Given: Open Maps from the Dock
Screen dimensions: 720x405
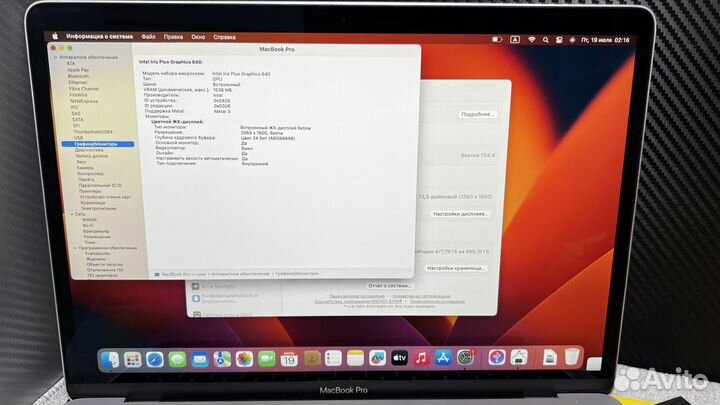Looking at the screenshot, I should (222, 359).
